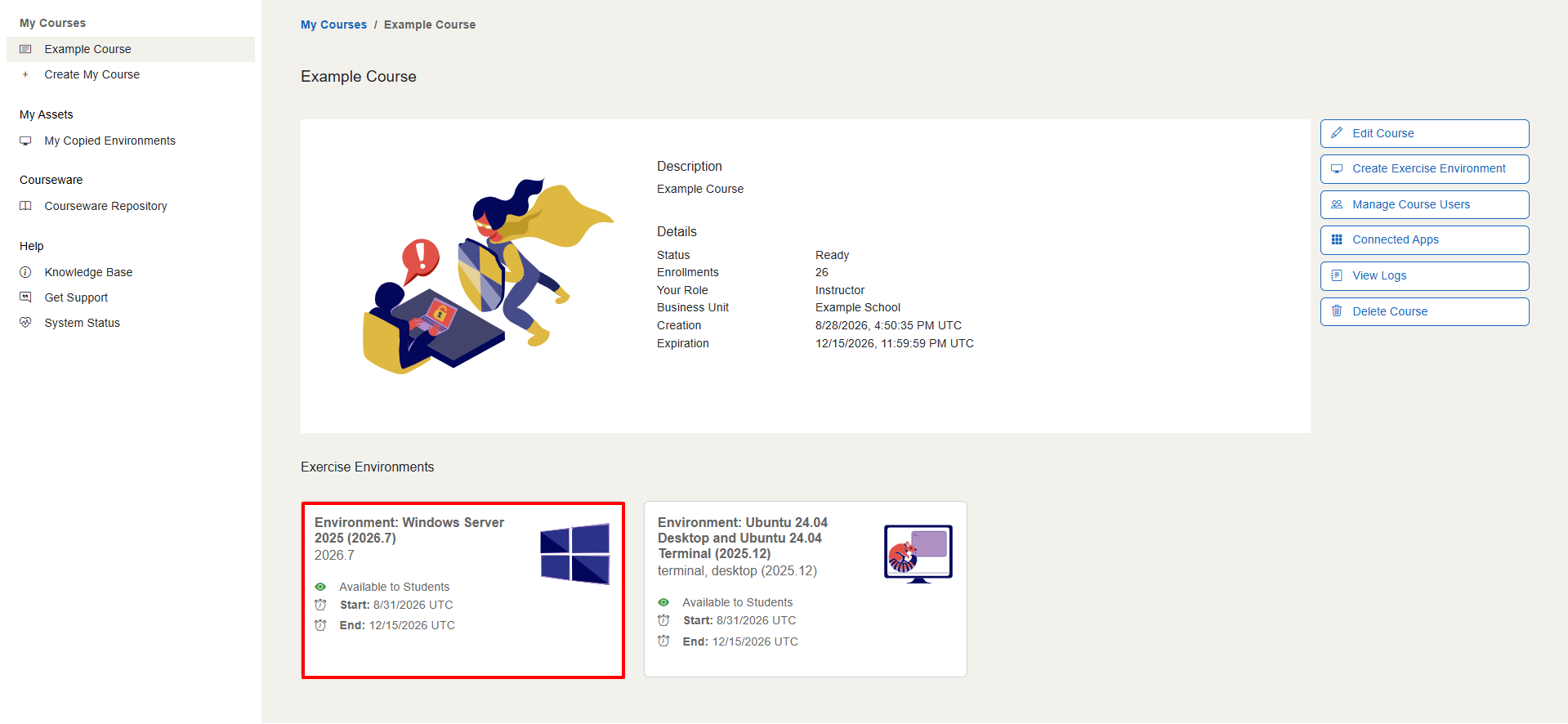Click the Start clock icon on Ubuntu card
1568x724 pixels.
[663, 620]
